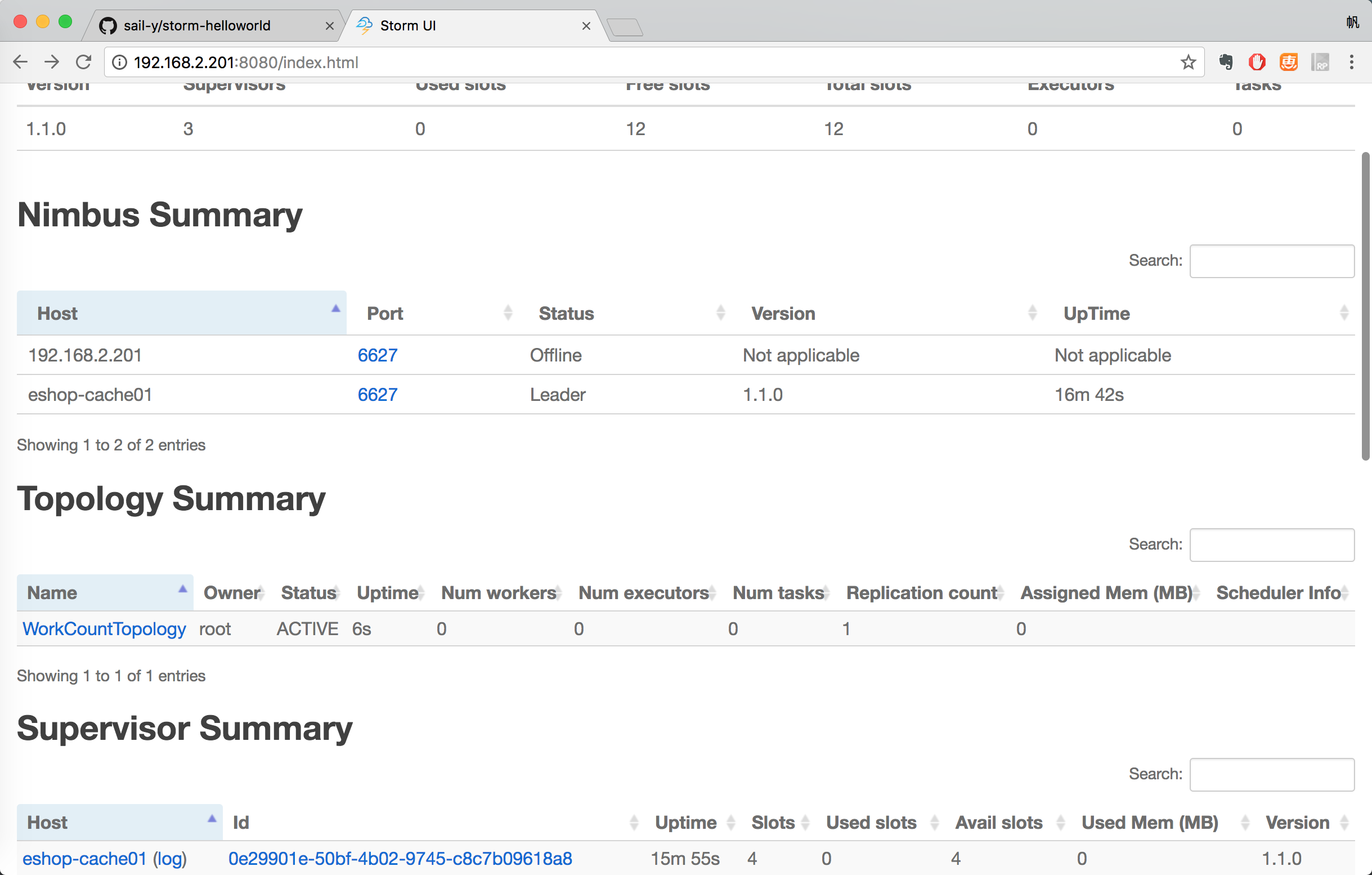
Task: Sort Nimbus table by Port
Action: 432,313
